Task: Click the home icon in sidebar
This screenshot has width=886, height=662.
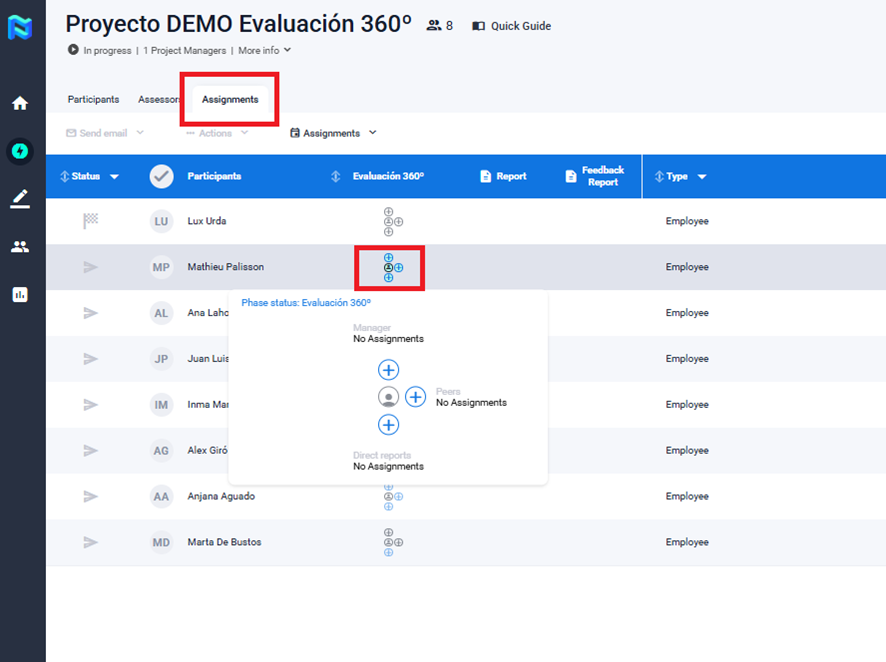Action: point(20,103)
